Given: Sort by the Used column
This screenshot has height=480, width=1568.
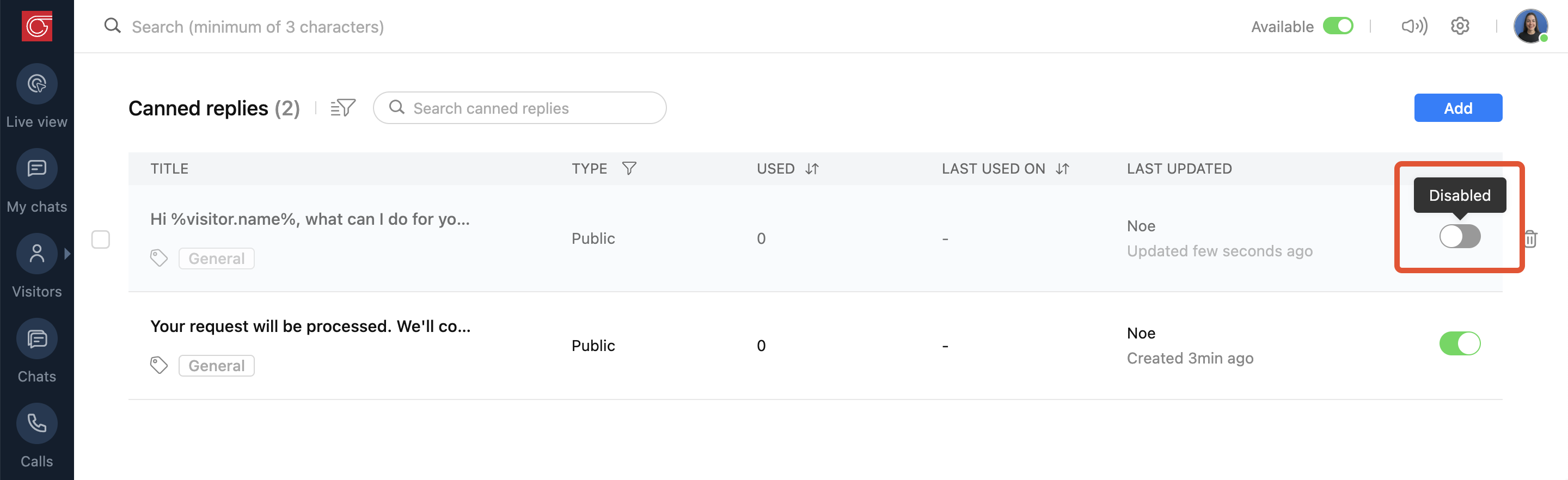Looking at the screenshot, I should click(x=812, y=169).
